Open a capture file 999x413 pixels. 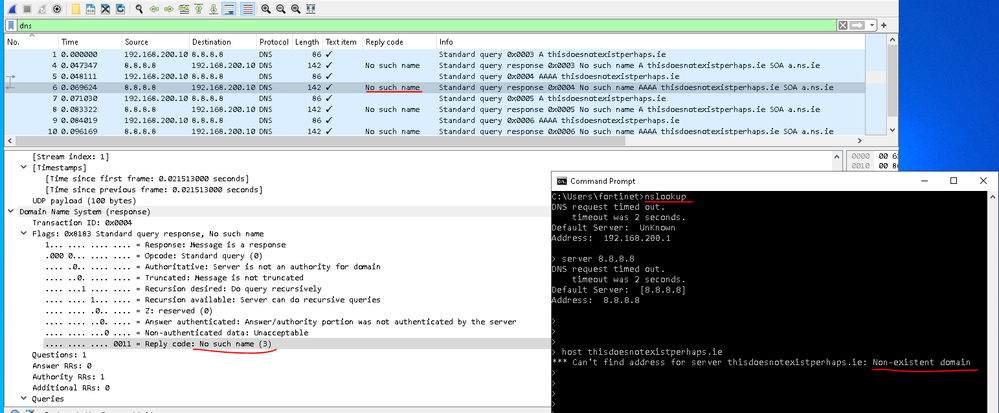76,9
